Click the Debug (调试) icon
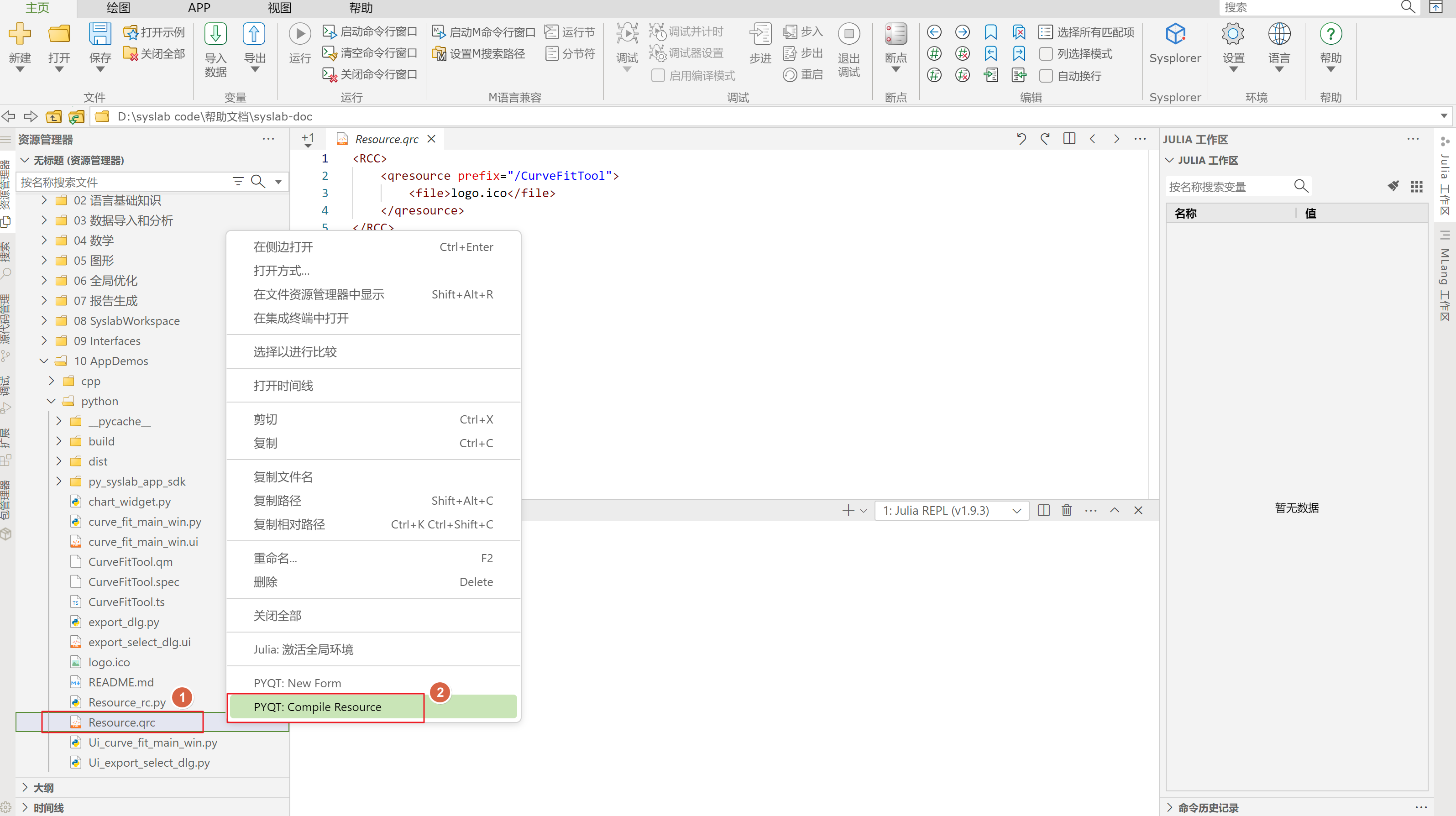 (627, 34)
